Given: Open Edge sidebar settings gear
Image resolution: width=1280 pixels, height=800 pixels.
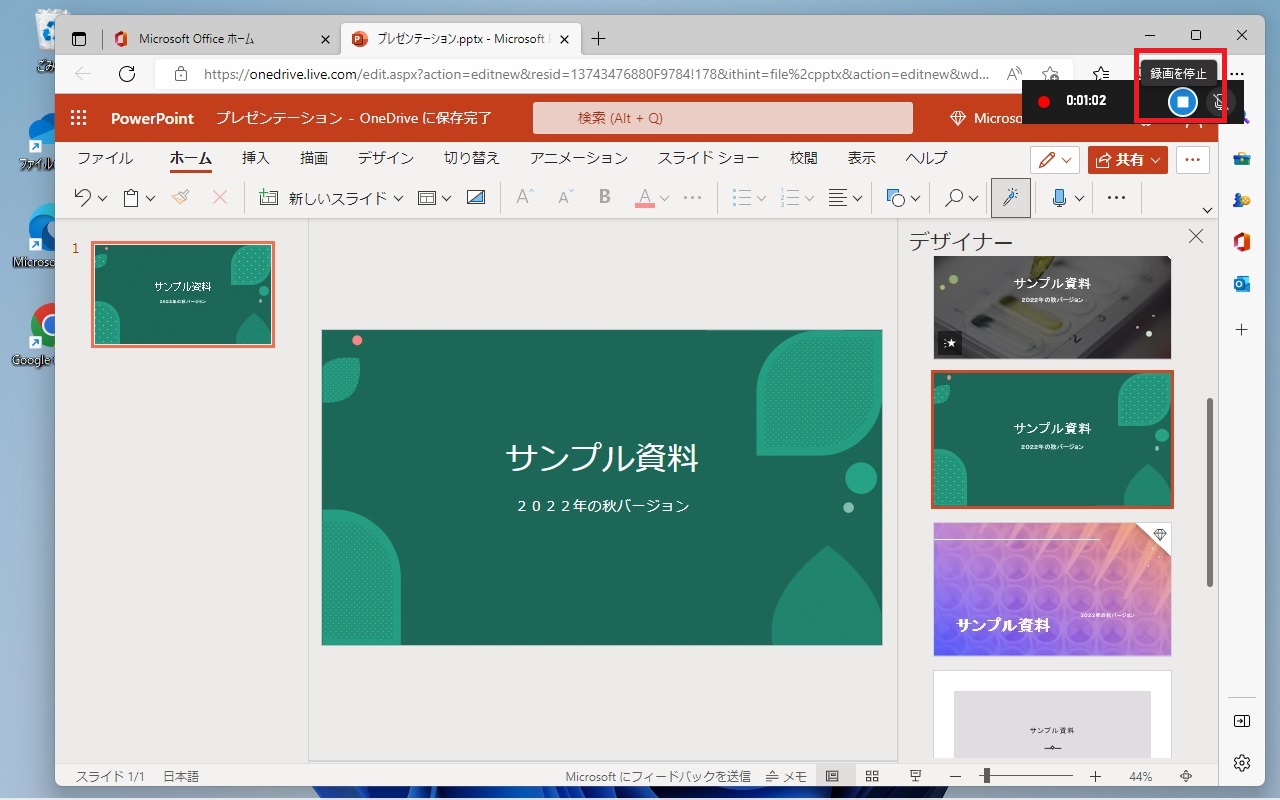Looking at the screenshot, I should (x=1242, y=763).
